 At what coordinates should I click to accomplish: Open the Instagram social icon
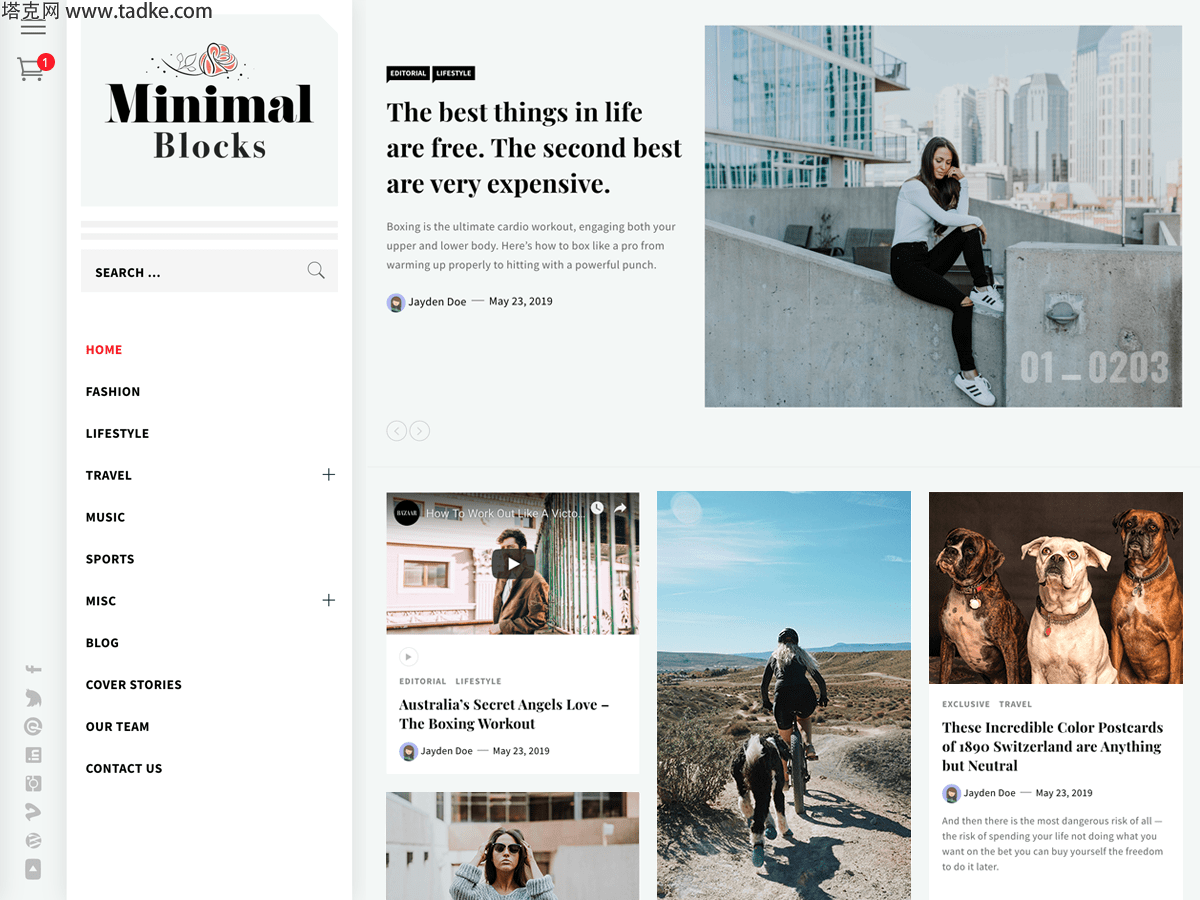coord(33,784)
